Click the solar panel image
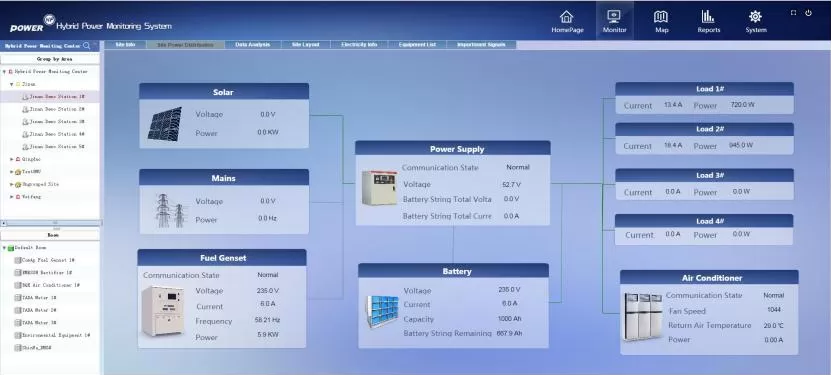The height and width of the screenshot is (376, 832). point(164,124)
